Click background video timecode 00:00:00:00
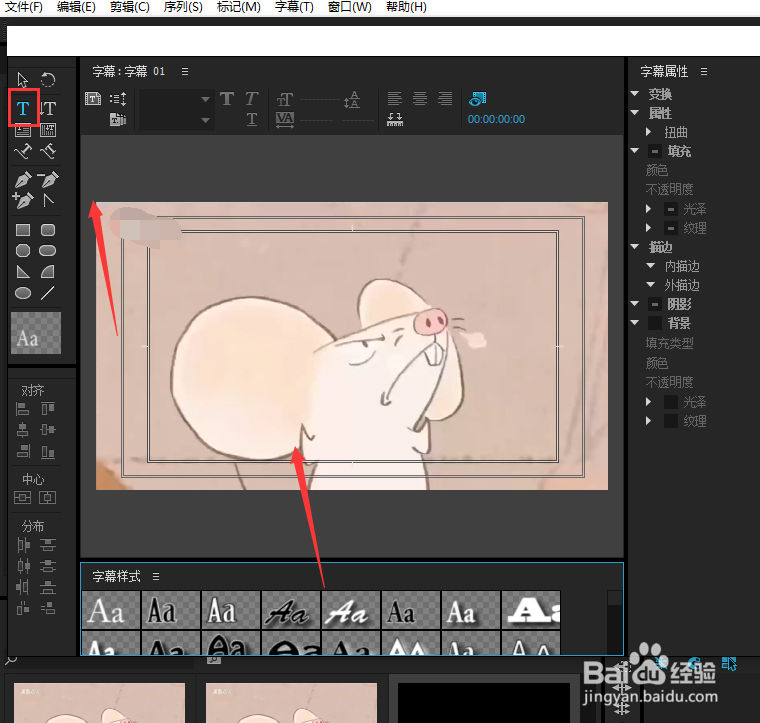 point(496,119)
